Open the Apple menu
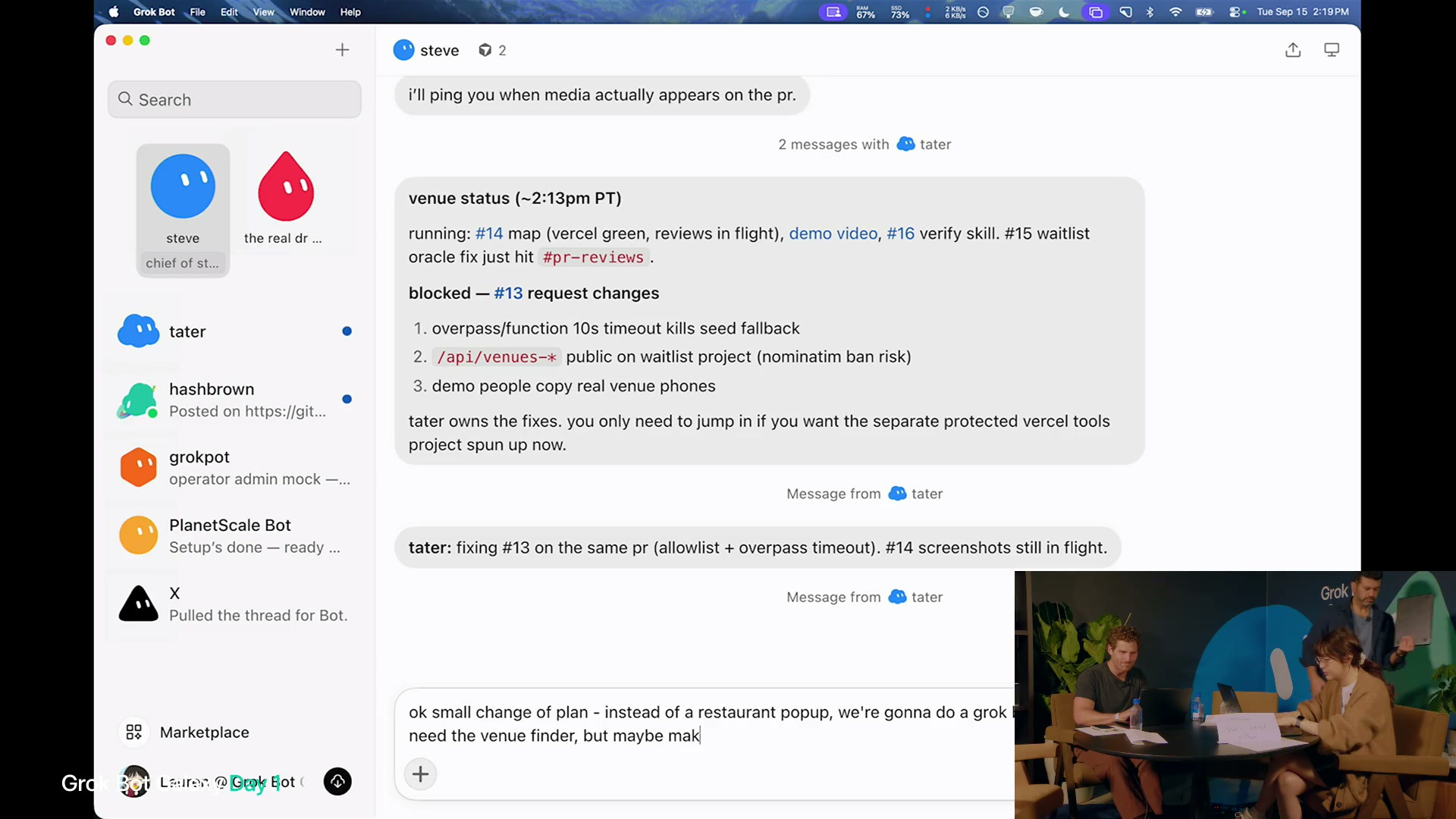This screenshot has height=819, width=1456. [114, 12]
